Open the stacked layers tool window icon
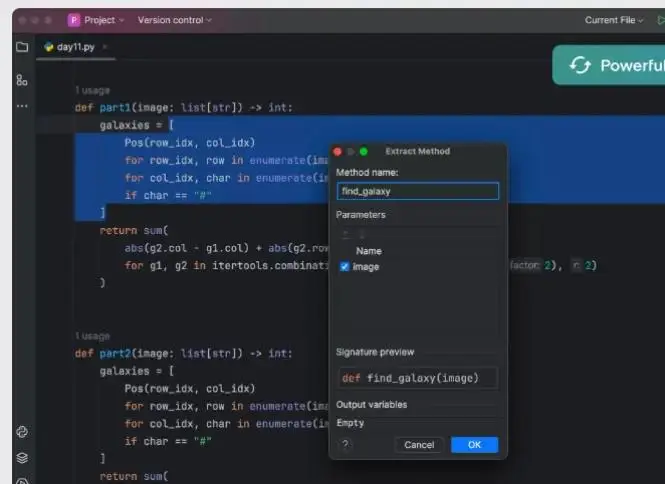This screenshot has width=665, height=484. (22, 458)
